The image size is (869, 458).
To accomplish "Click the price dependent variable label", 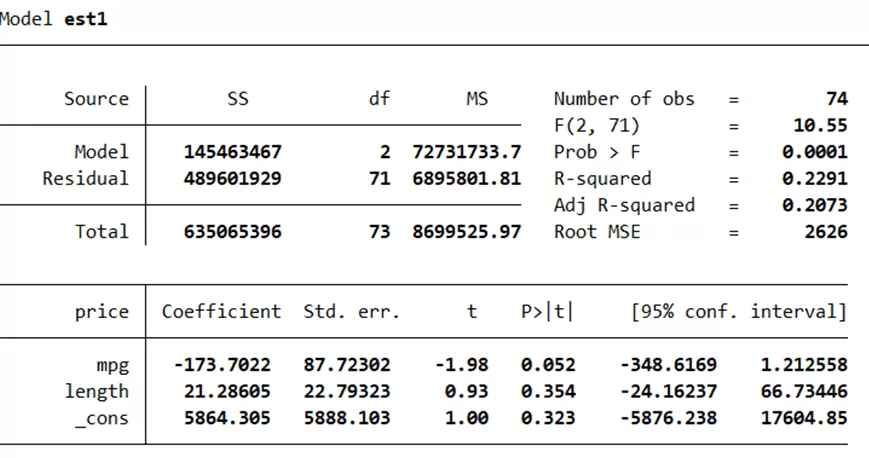I will pos(102,311).
